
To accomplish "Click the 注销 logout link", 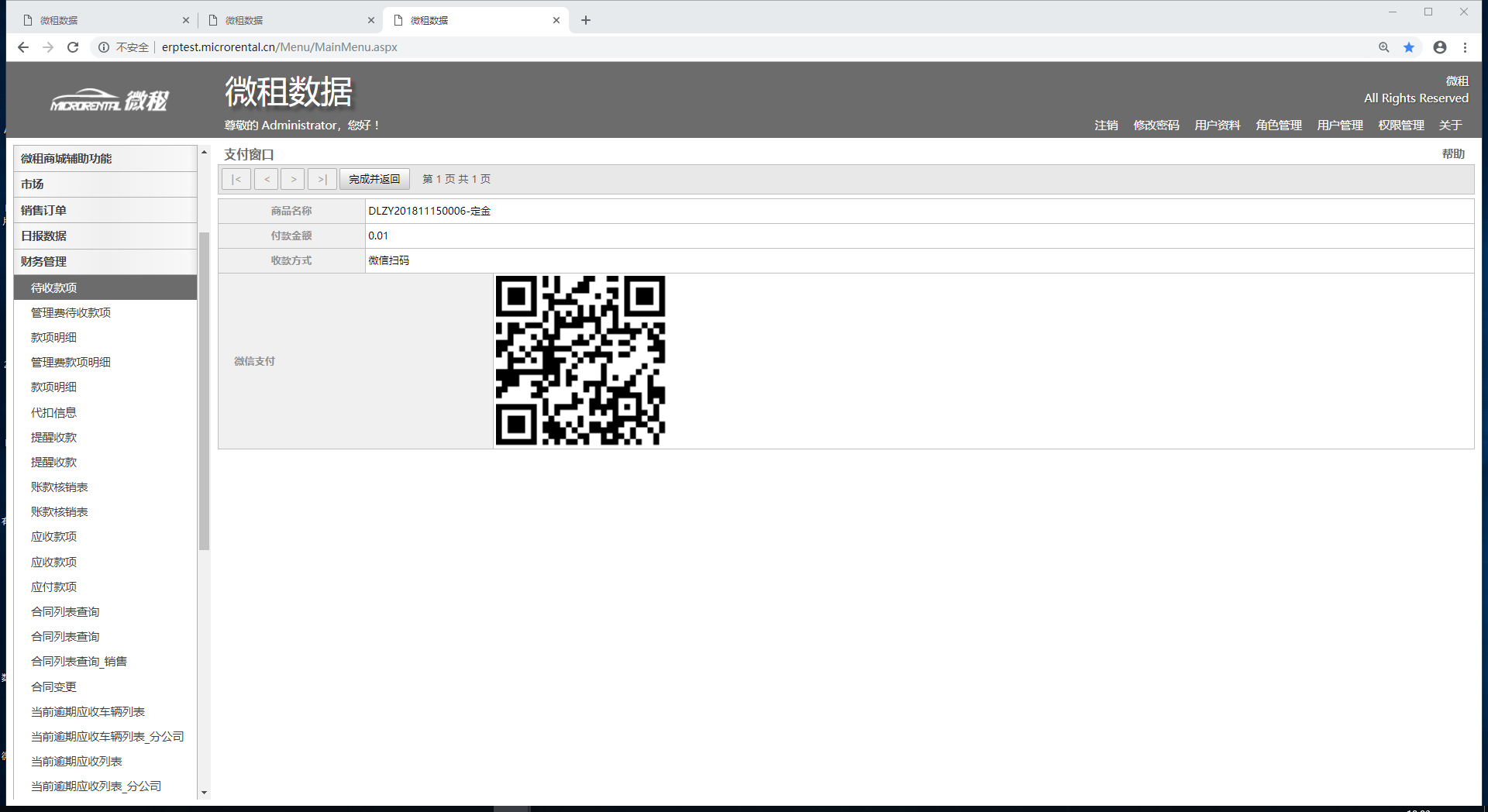I will click(1106, 126).
